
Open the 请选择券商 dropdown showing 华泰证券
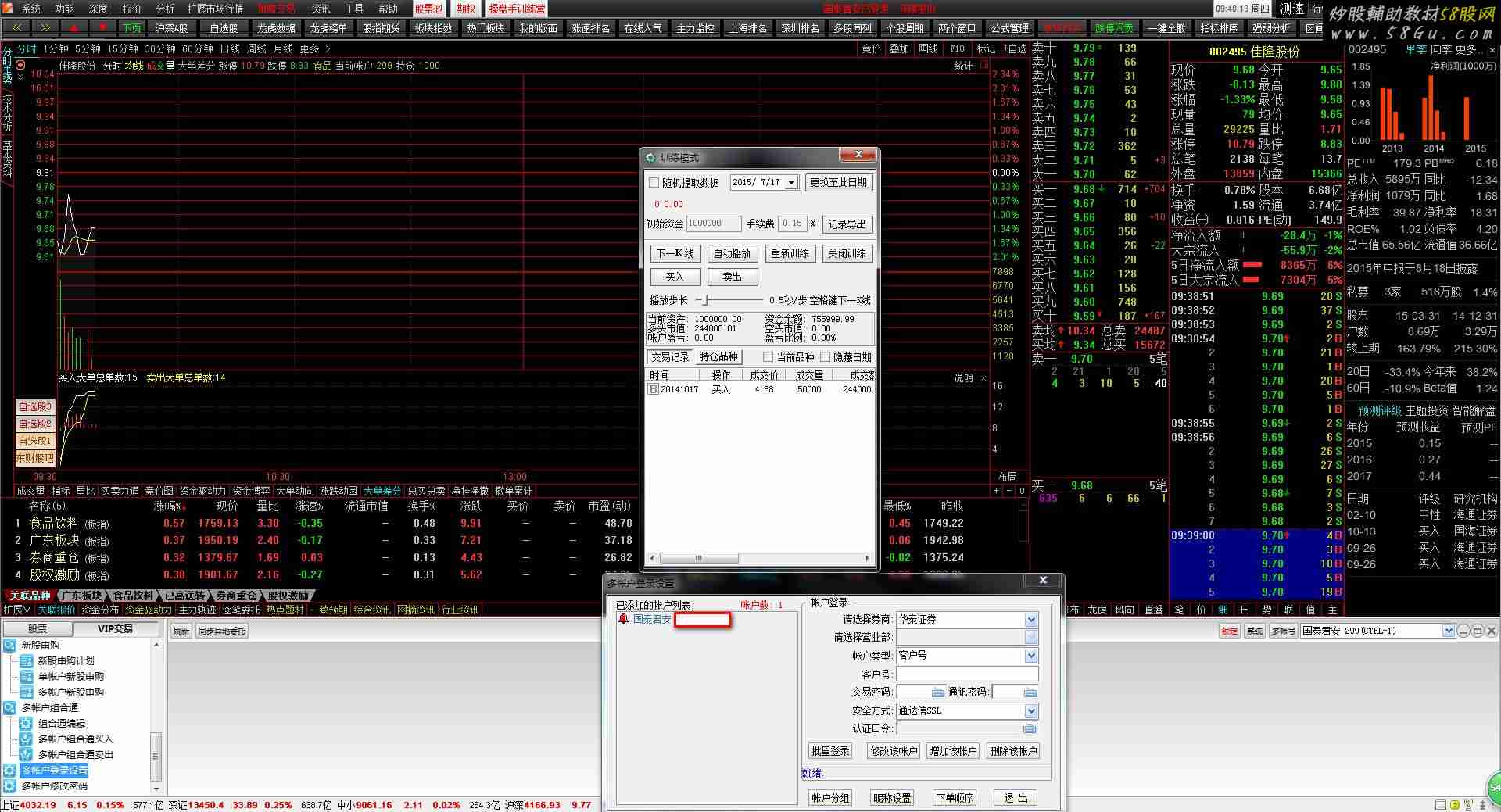[1031, 619]
